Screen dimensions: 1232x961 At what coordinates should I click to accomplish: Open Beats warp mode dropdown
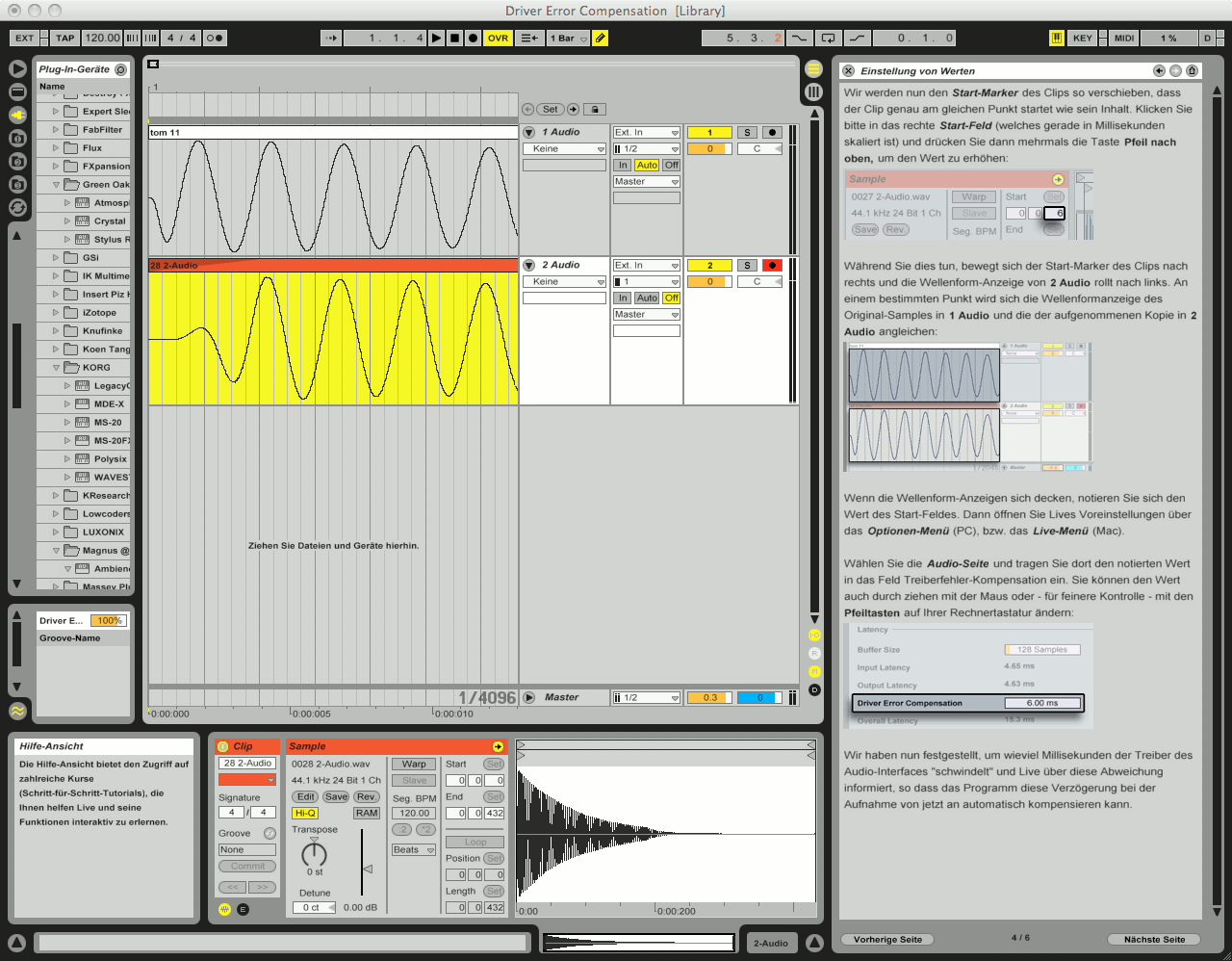click(414, 850)
